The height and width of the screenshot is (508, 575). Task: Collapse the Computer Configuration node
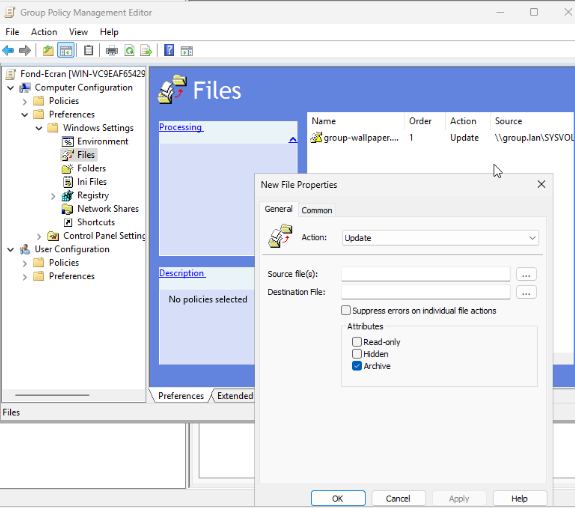(x=11, y=88)
